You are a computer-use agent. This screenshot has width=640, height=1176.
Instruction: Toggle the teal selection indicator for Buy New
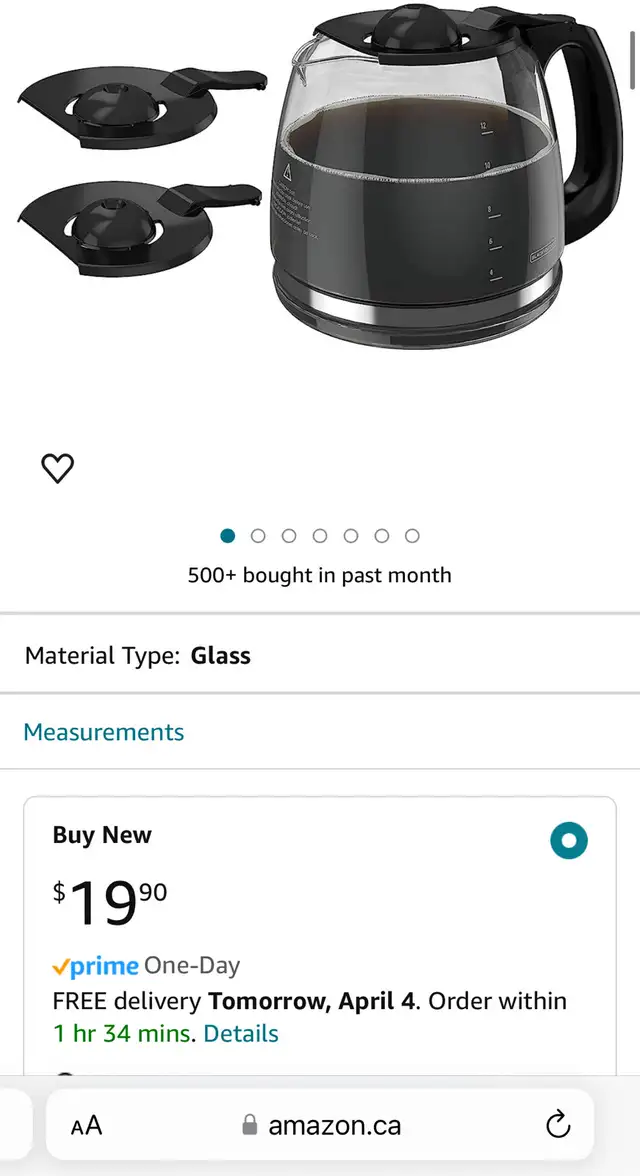click(569, 841)
